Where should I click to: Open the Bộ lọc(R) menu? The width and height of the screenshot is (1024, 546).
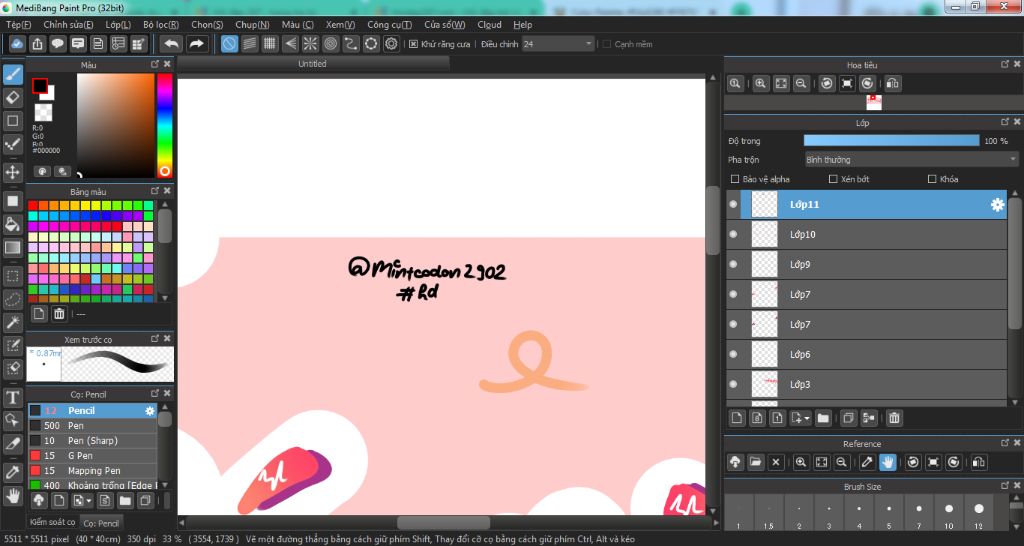[161, 25]
